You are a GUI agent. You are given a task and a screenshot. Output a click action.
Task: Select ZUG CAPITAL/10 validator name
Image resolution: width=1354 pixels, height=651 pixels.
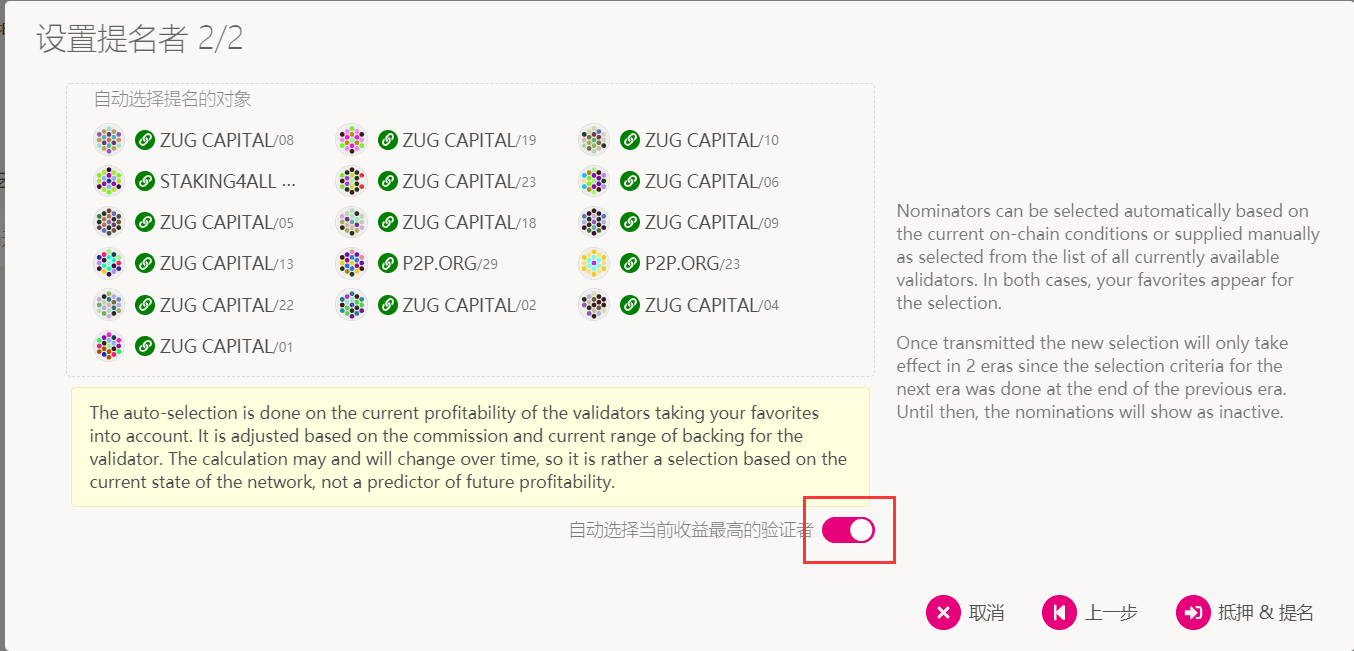click(712, 140)
